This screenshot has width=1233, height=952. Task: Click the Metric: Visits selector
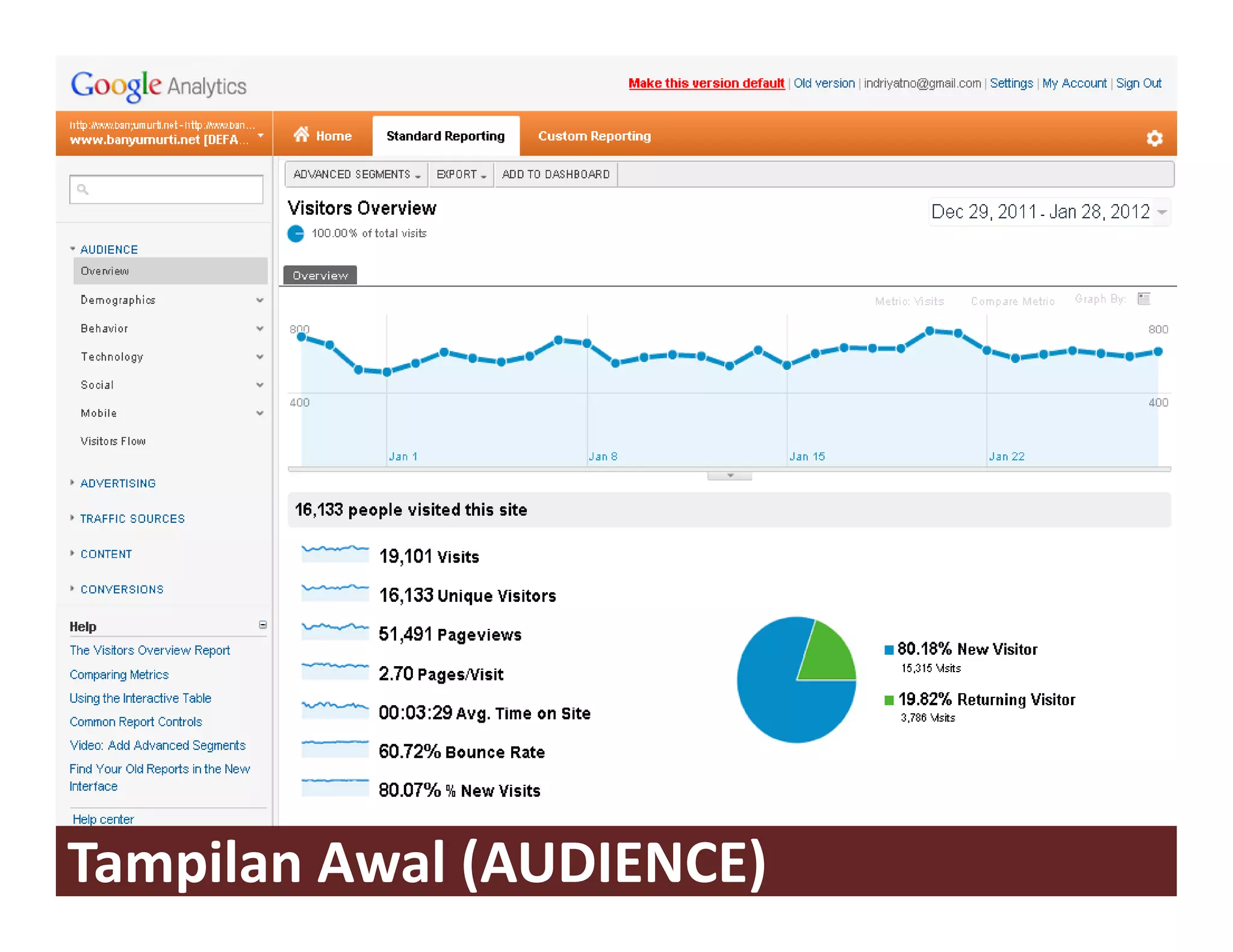[x=909, y=301]
